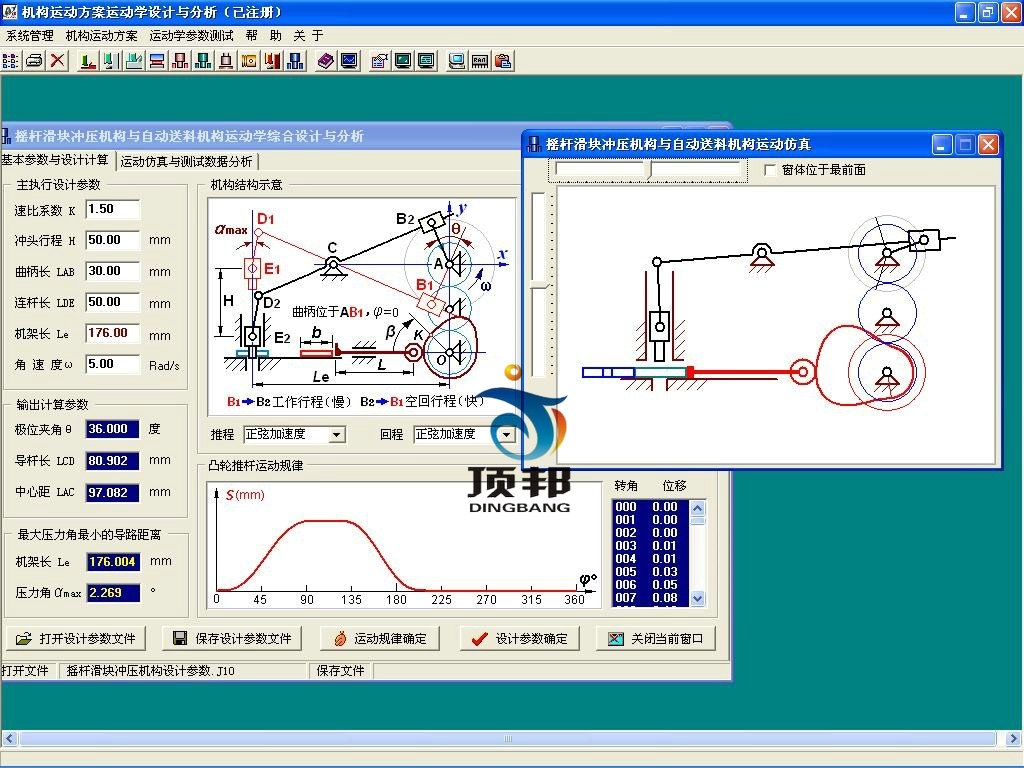Click the printer icon in the toolbar
The width and height of the screenshot is (1024, 768).
34,61
